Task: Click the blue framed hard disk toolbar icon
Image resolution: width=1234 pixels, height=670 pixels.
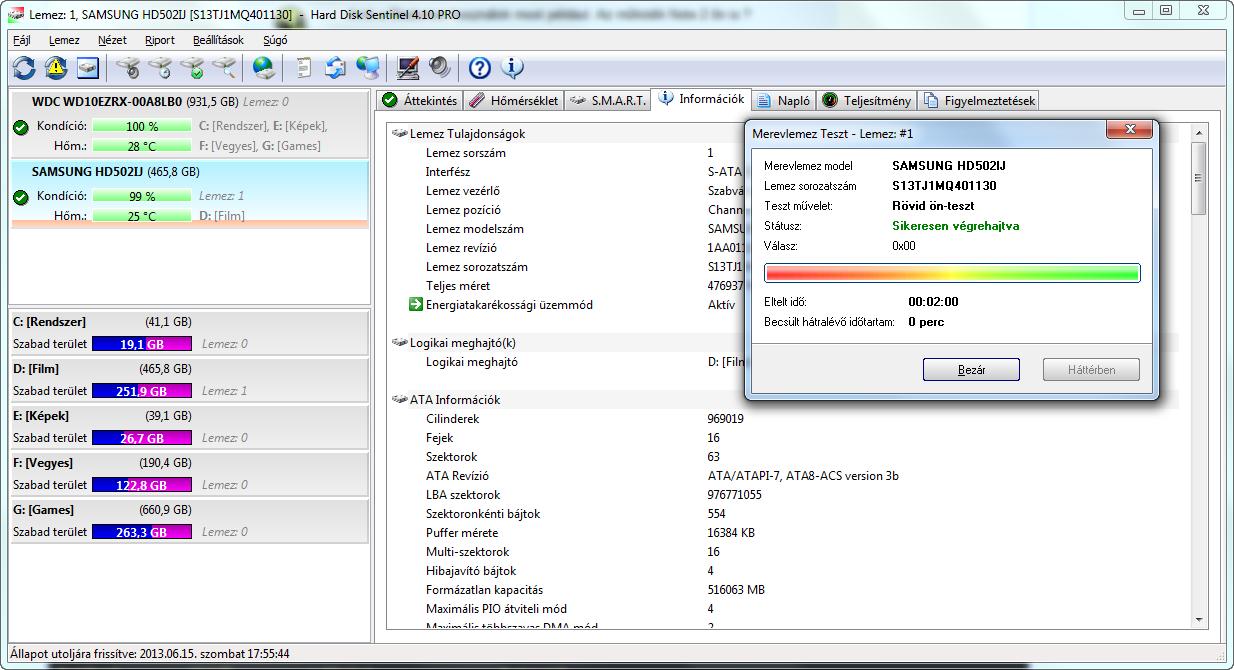Action: pos(89,68)
